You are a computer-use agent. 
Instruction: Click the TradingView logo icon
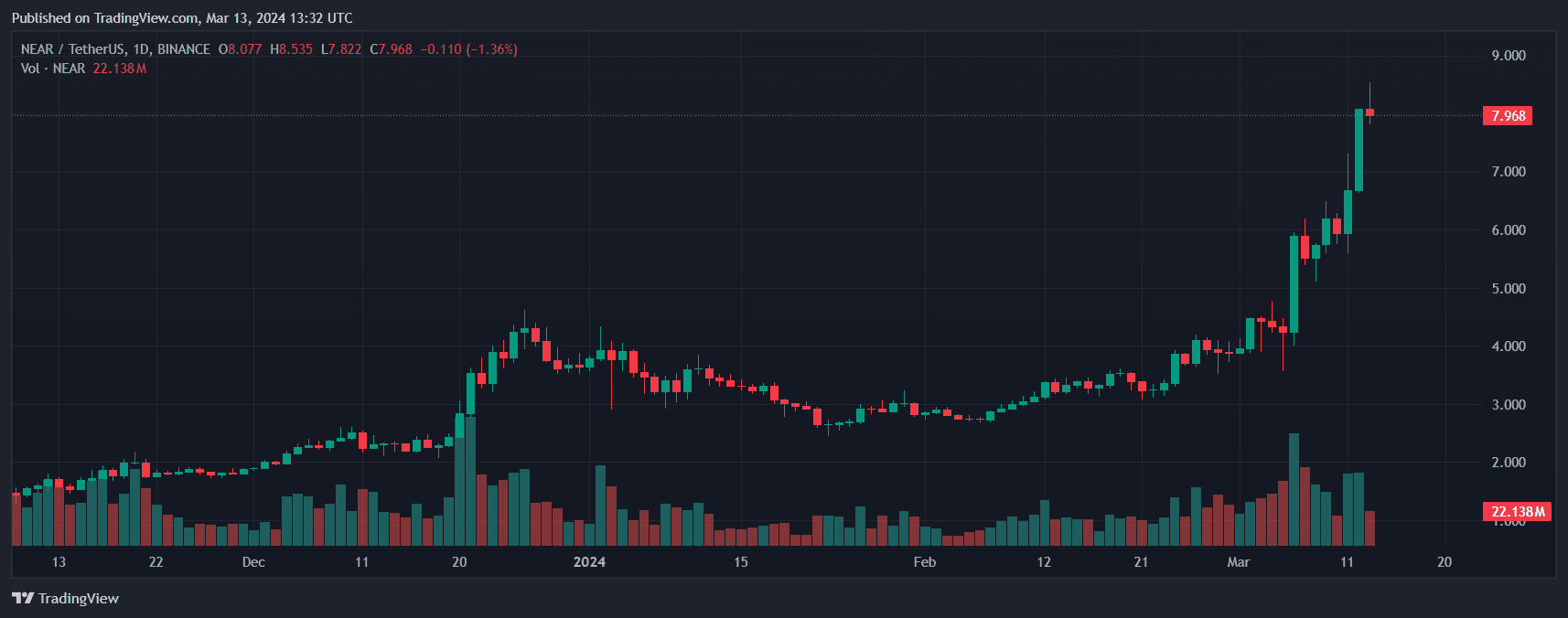[23, 598]
